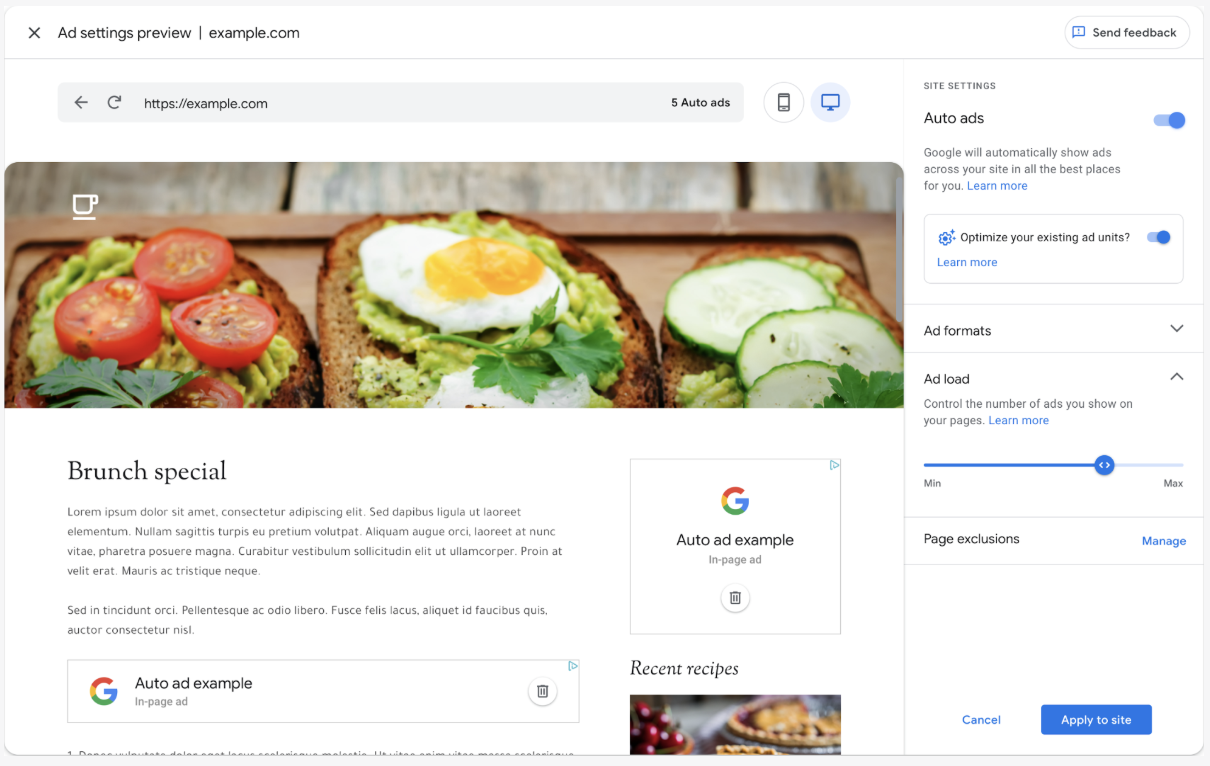Click AdChoices icon on sidebar ad
1210x766 pixels.
(835, 465)
